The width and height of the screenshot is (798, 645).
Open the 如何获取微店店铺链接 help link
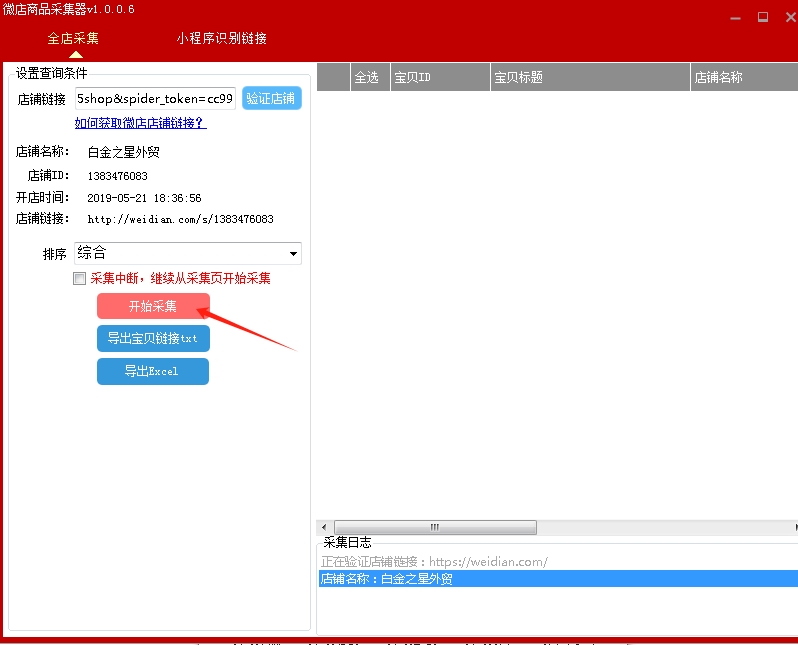tap(140, 123)
